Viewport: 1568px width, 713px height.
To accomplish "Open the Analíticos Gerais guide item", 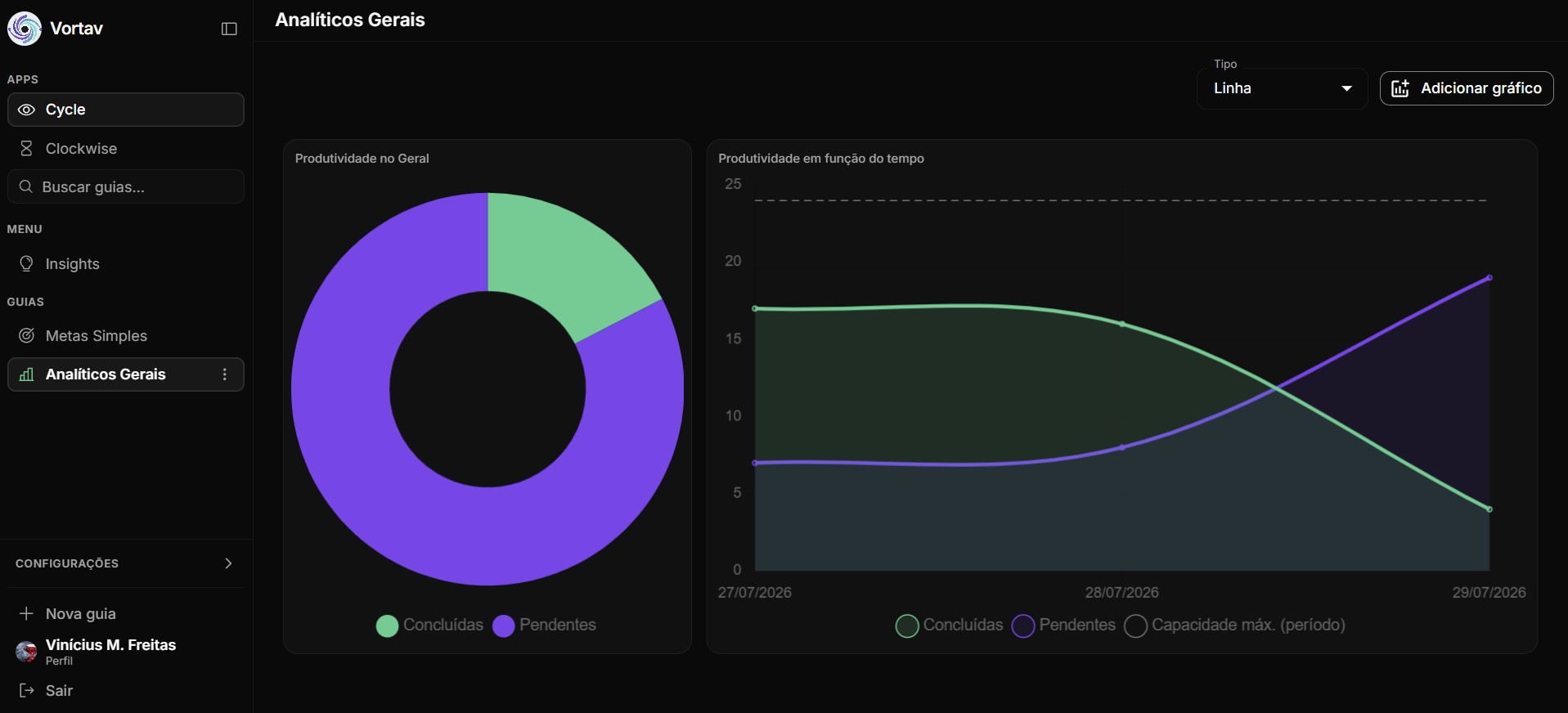I will [126, 374].
